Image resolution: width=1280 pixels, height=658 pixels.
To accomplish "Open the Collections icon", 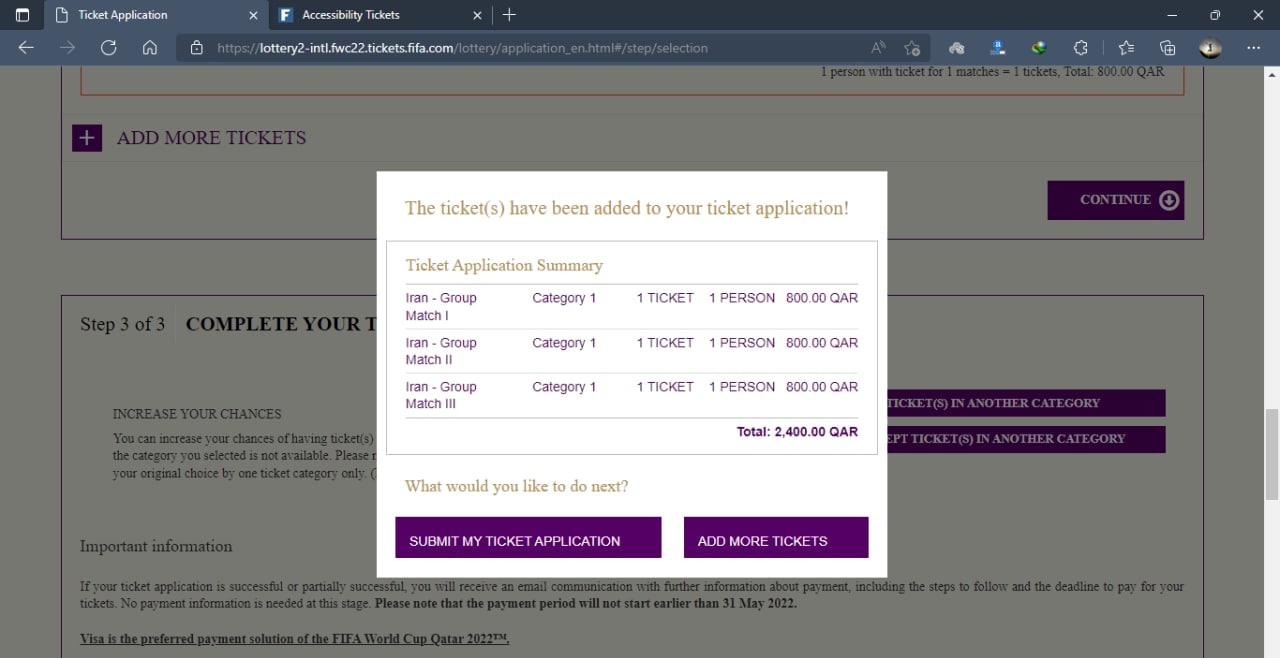I will [1167, 47].
